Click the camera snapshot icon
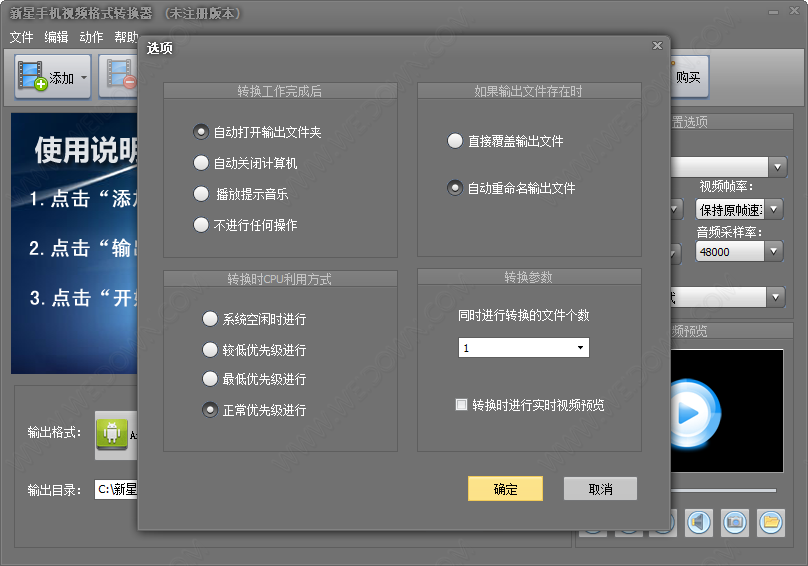Screen dimensions: 808x566 [735, 522]
